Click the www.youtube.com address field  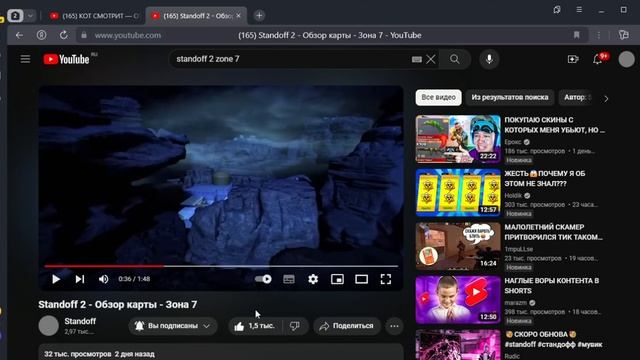(x=128, y=36)
